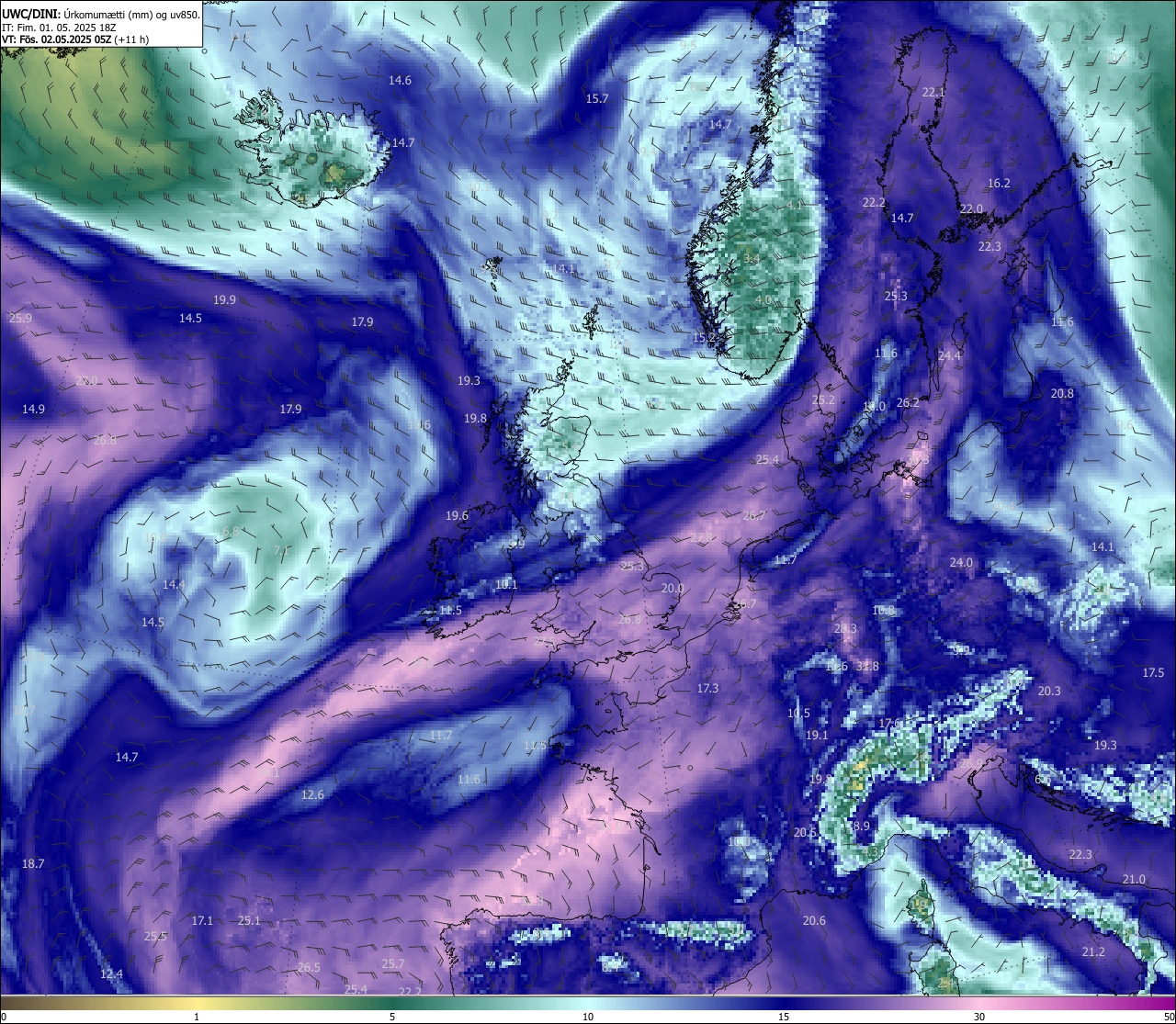Select the 26.2 map value
This screenshot has height=1024, width=1176.
908,402
